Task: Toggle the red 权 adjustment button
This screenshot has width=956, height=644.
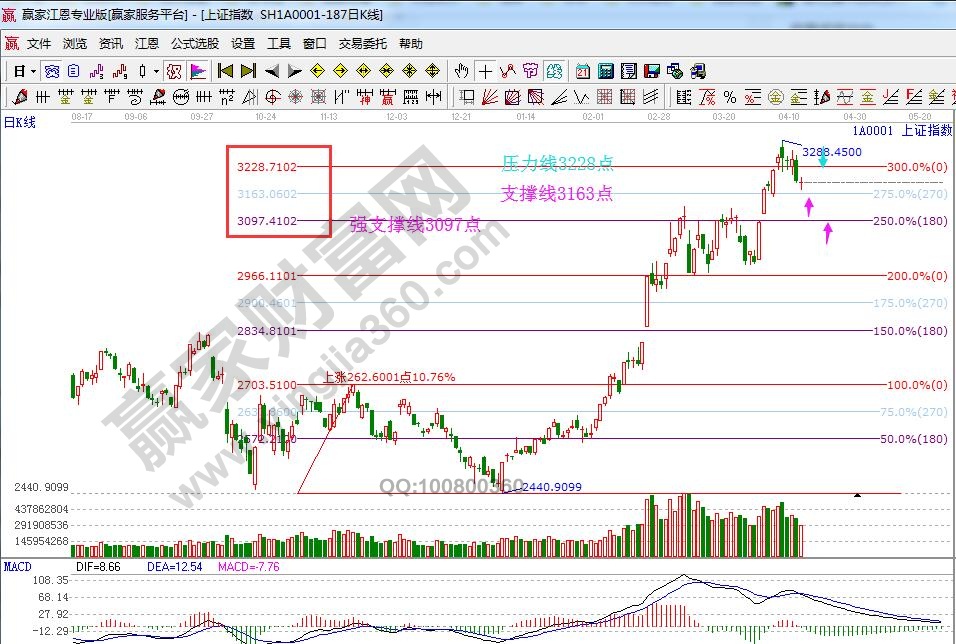Action: pos(173,71)
